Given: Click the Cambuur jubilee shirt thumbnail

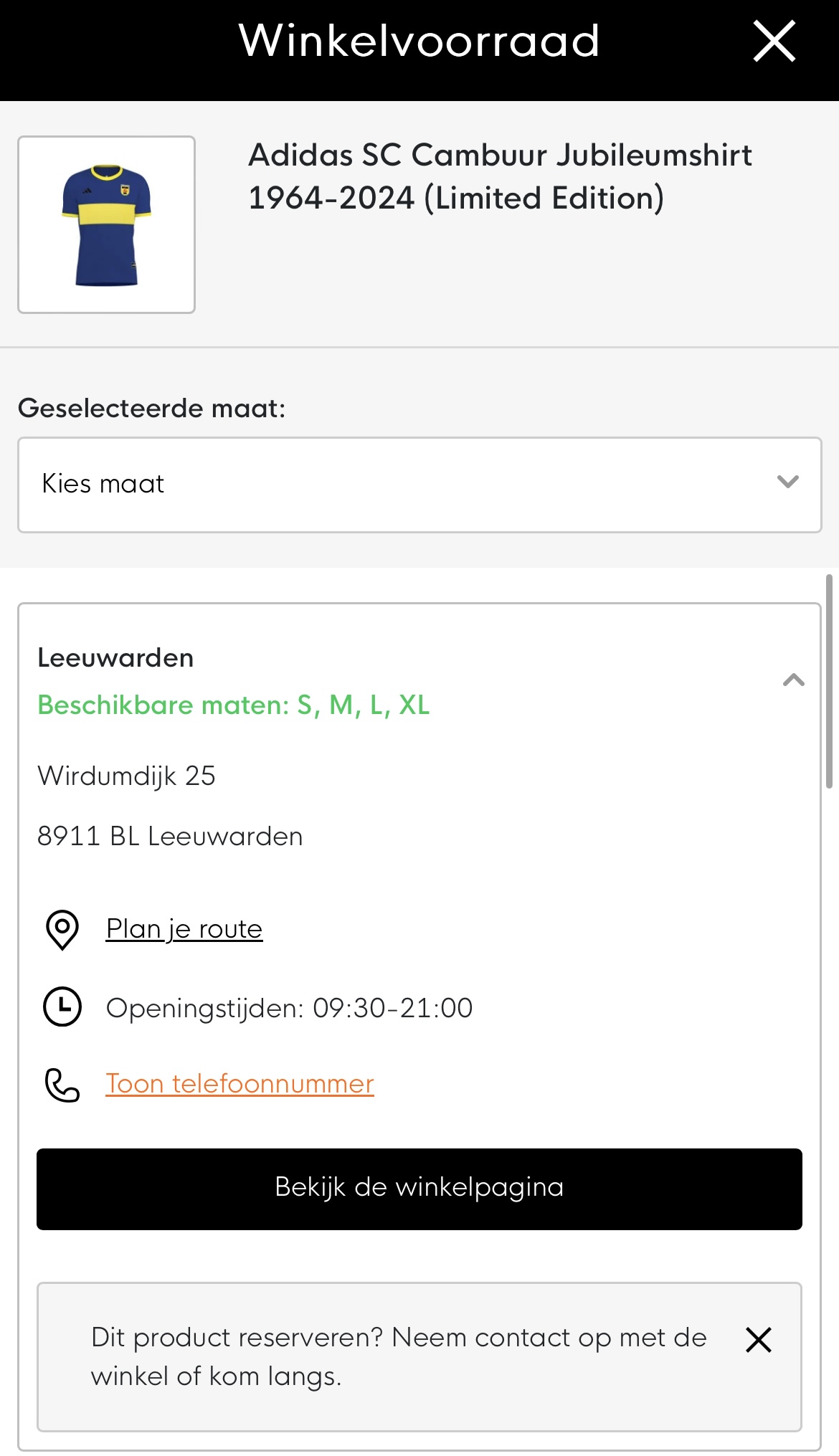Looking at the screenshot, I should pyautogui.click(x=107, y=224).
